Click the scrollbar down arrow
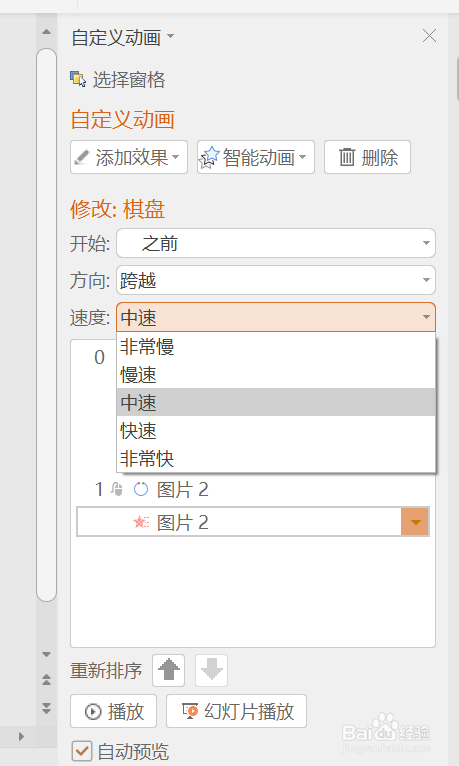Screen dimensions: 459x766 (46, 654)
